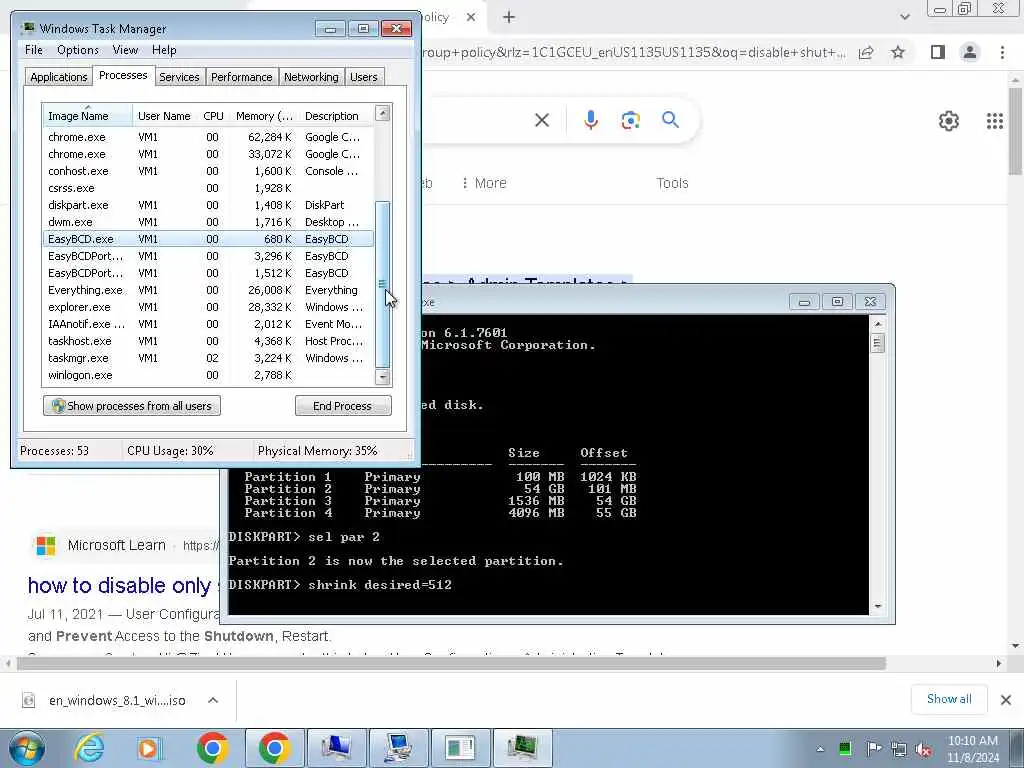Sort processes by Description column
The image size is (1024, 768).
337,116
